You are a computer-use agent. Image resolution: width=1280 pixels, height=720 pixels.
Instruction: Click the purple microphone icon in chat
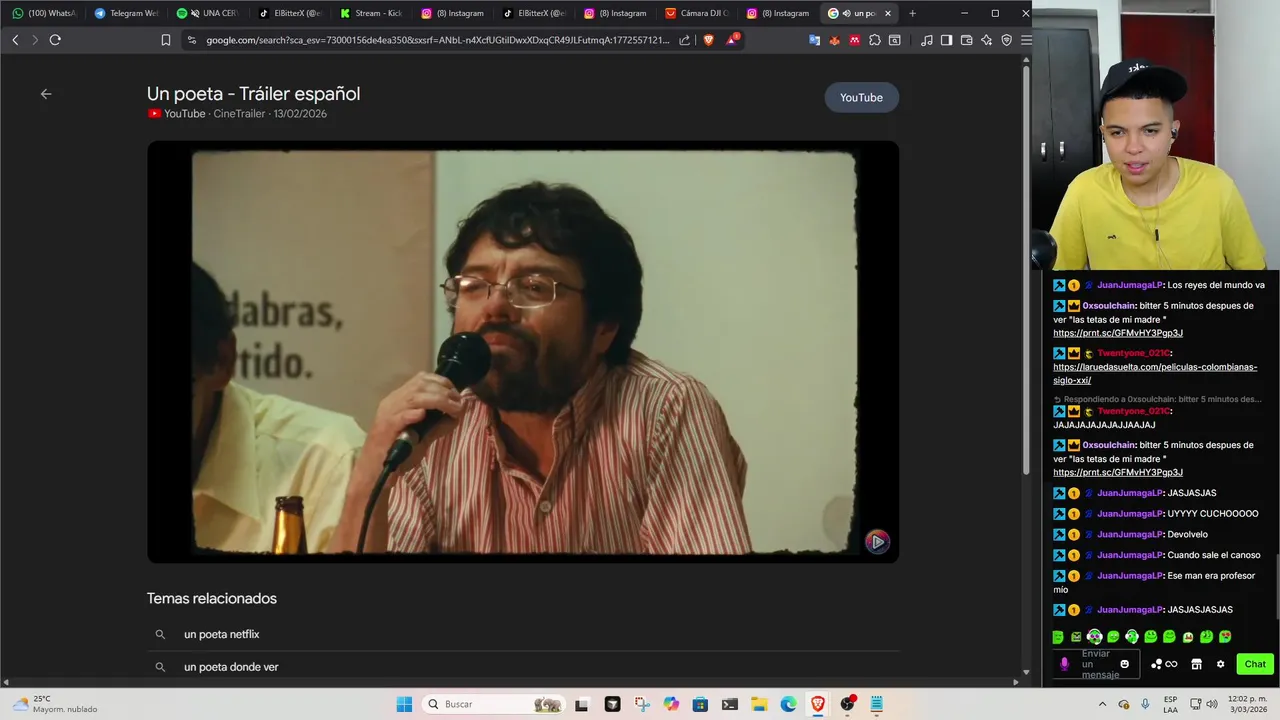[x=1064, y=664]
